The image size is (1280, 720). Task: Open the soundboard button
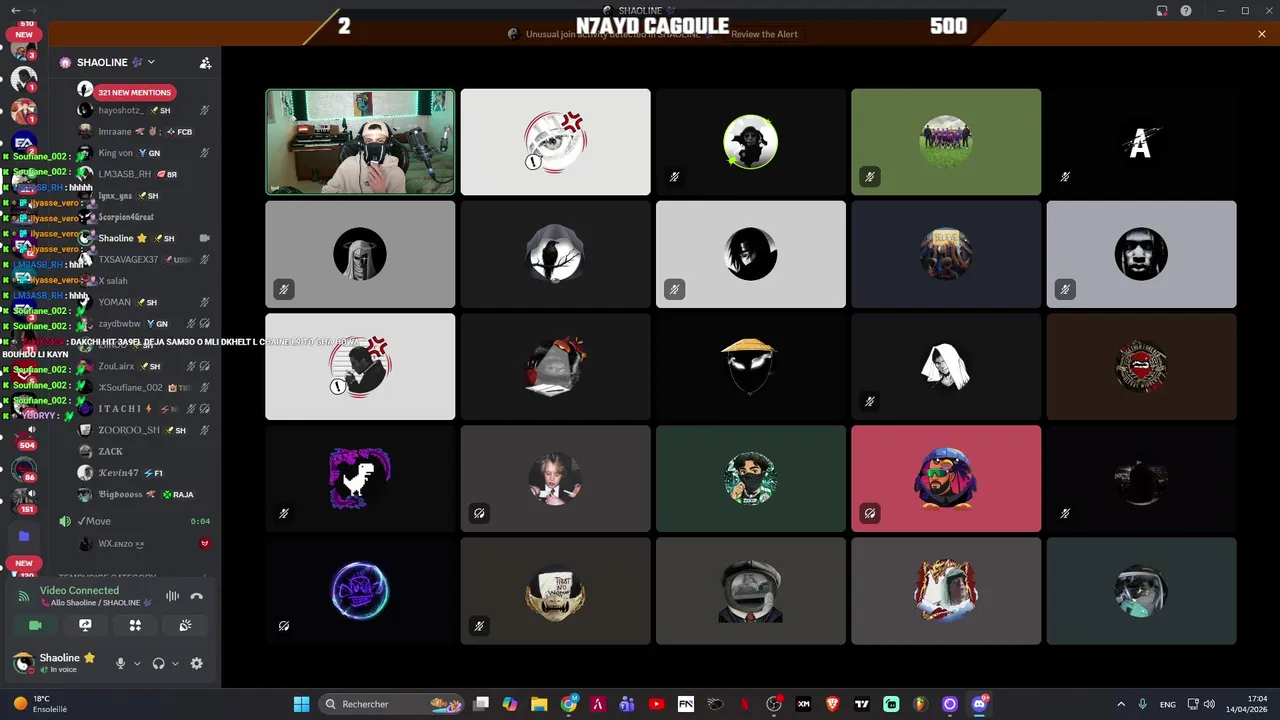[185, 625]
